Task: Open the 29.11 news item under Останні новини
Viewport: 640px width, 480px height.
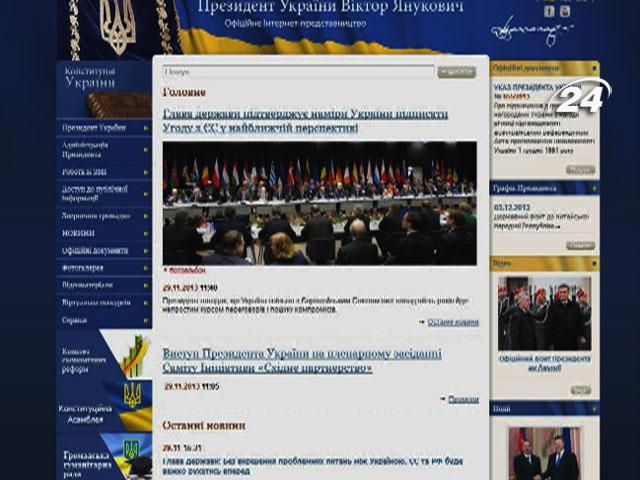Action: click(313, 466)
